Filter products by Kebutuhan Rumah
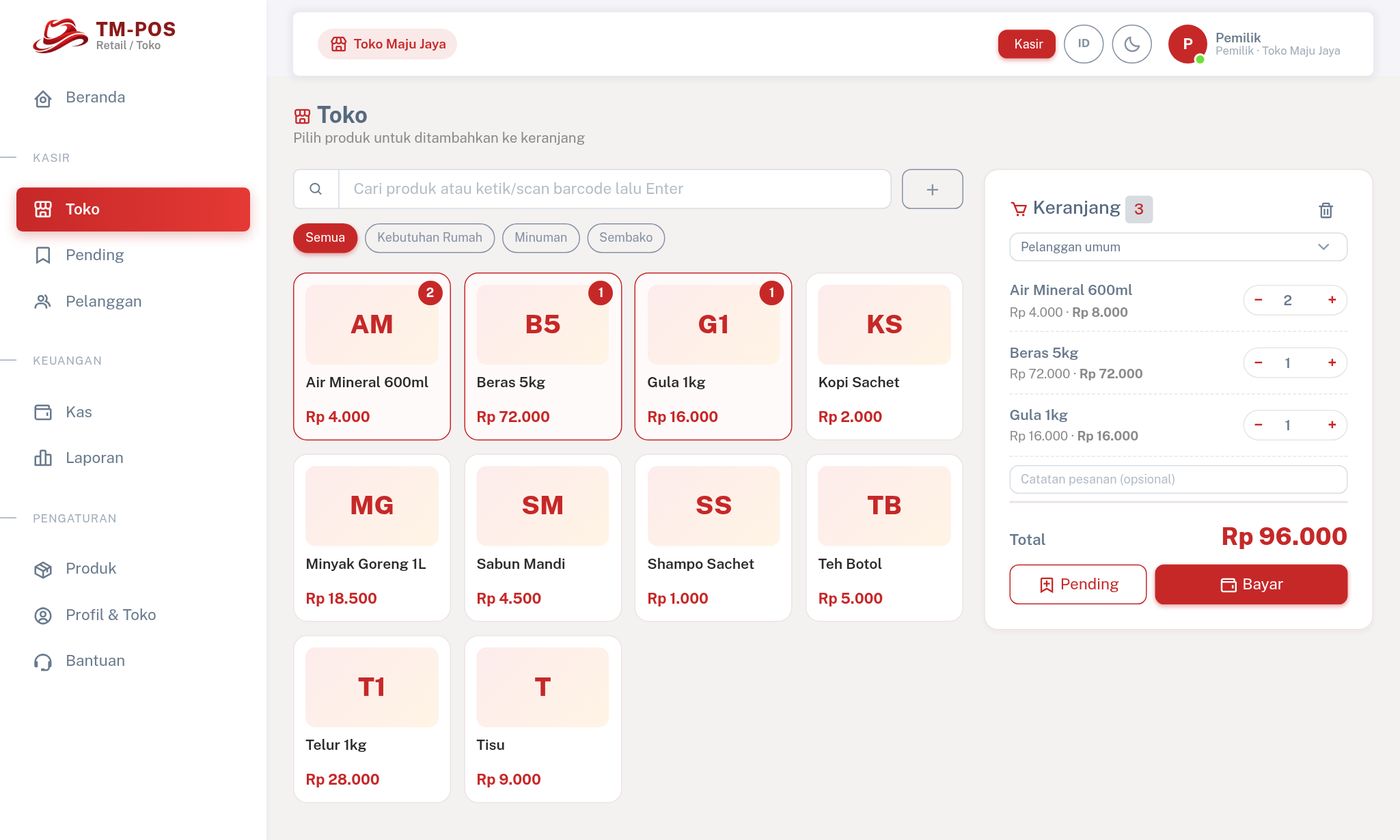 coord(430,238)
